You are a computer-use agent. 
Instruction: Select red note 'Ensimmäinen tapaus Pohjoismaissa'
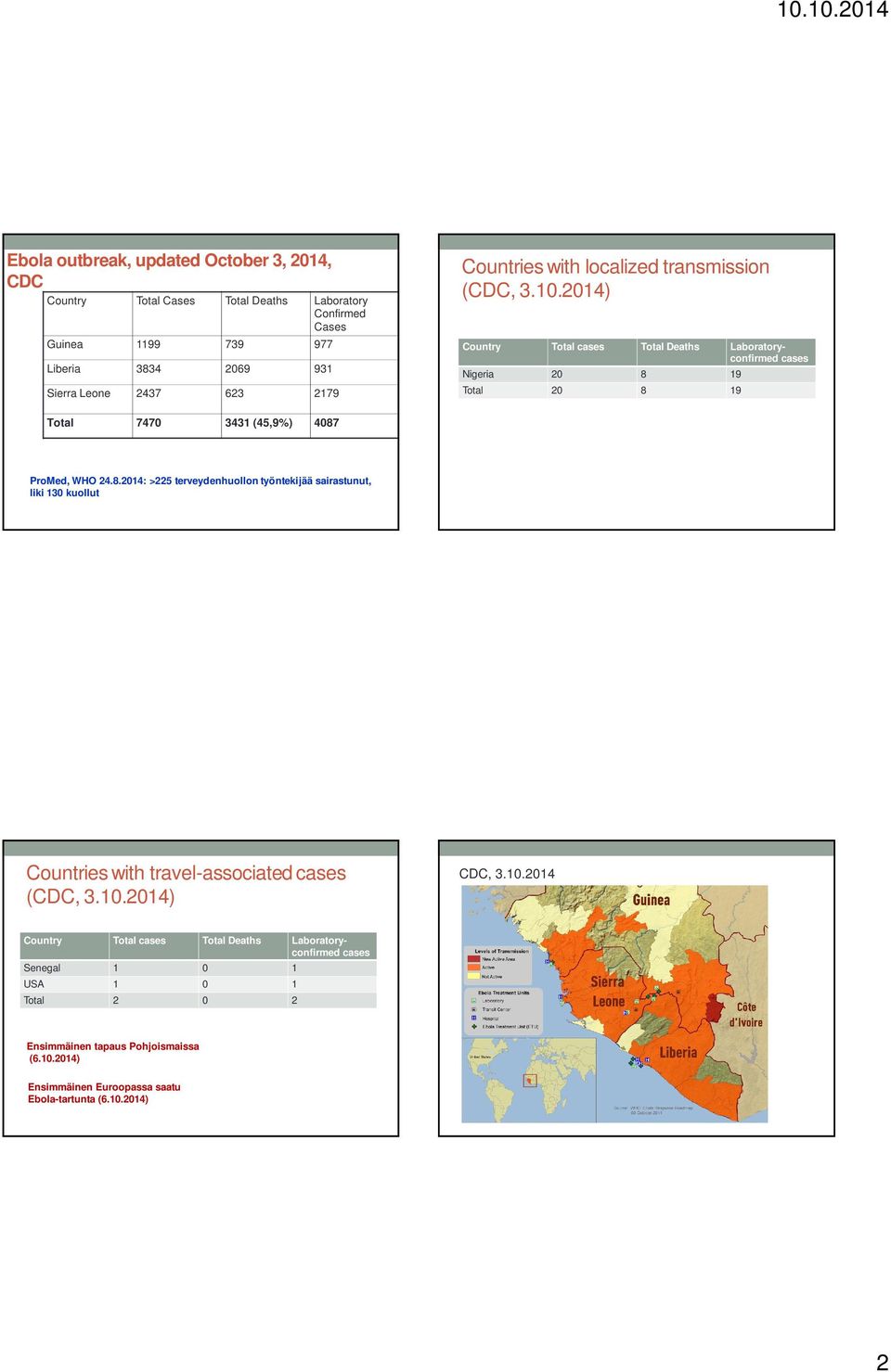112,1052
